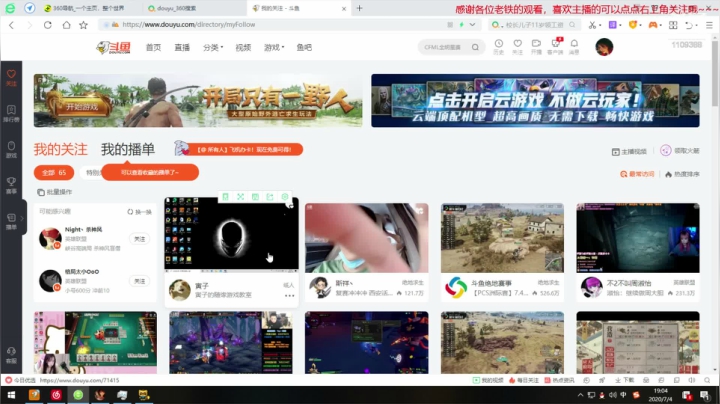720x404 pixels.
Task: Open 游戏 in the left sidebar
Action: [x=11, y=150]
